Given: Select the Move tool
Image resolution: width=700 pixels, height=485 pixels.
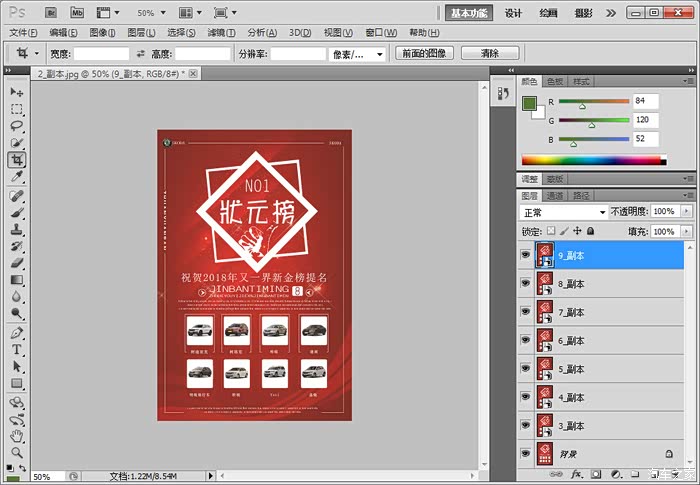Looking at the screenshot, I should click(17, 92).
